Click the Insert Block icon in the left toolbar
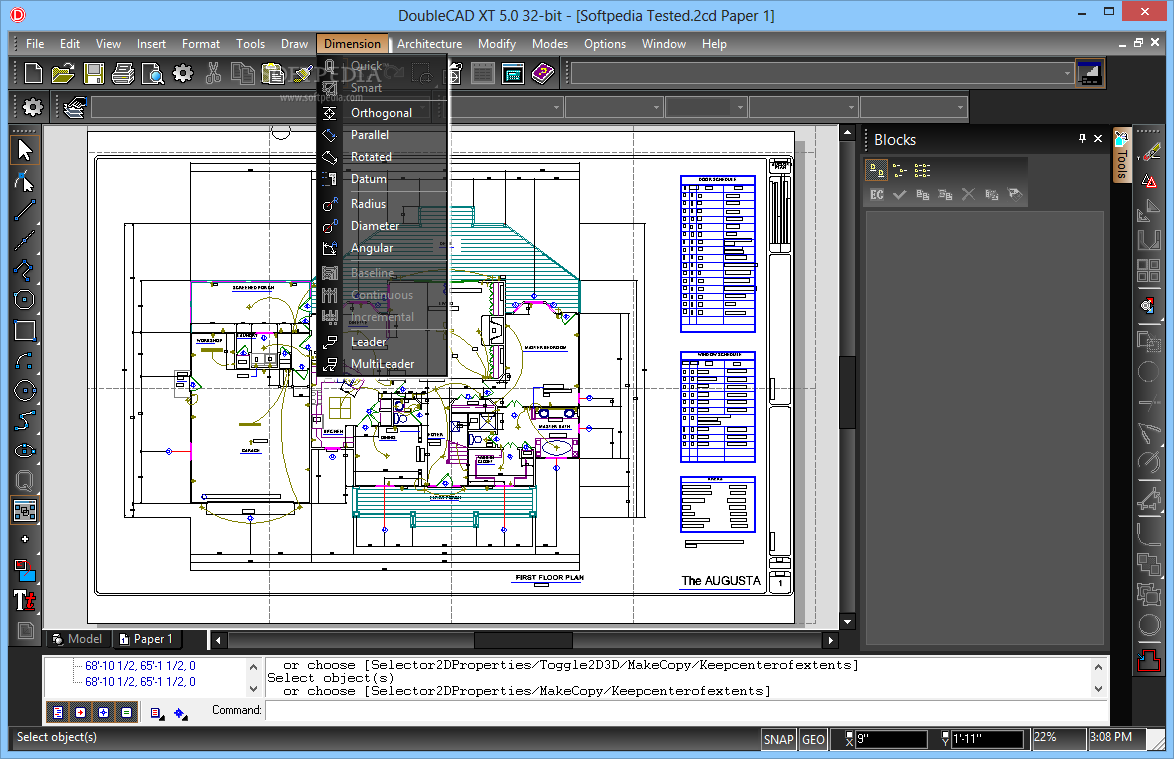1174x759 pixels. coord(25,511)
